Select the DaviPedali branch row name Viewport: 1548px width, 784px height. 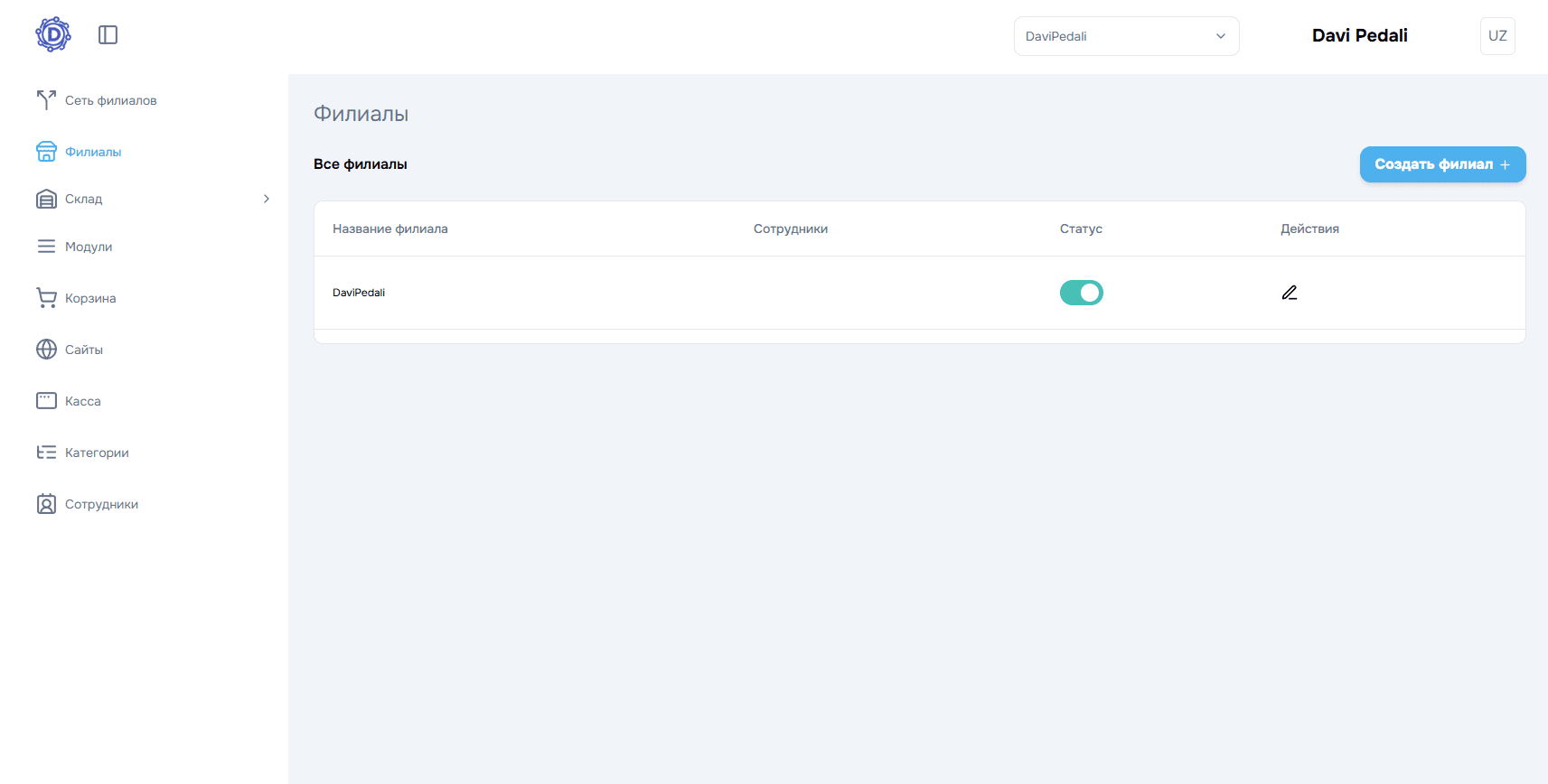pos(359,293)
